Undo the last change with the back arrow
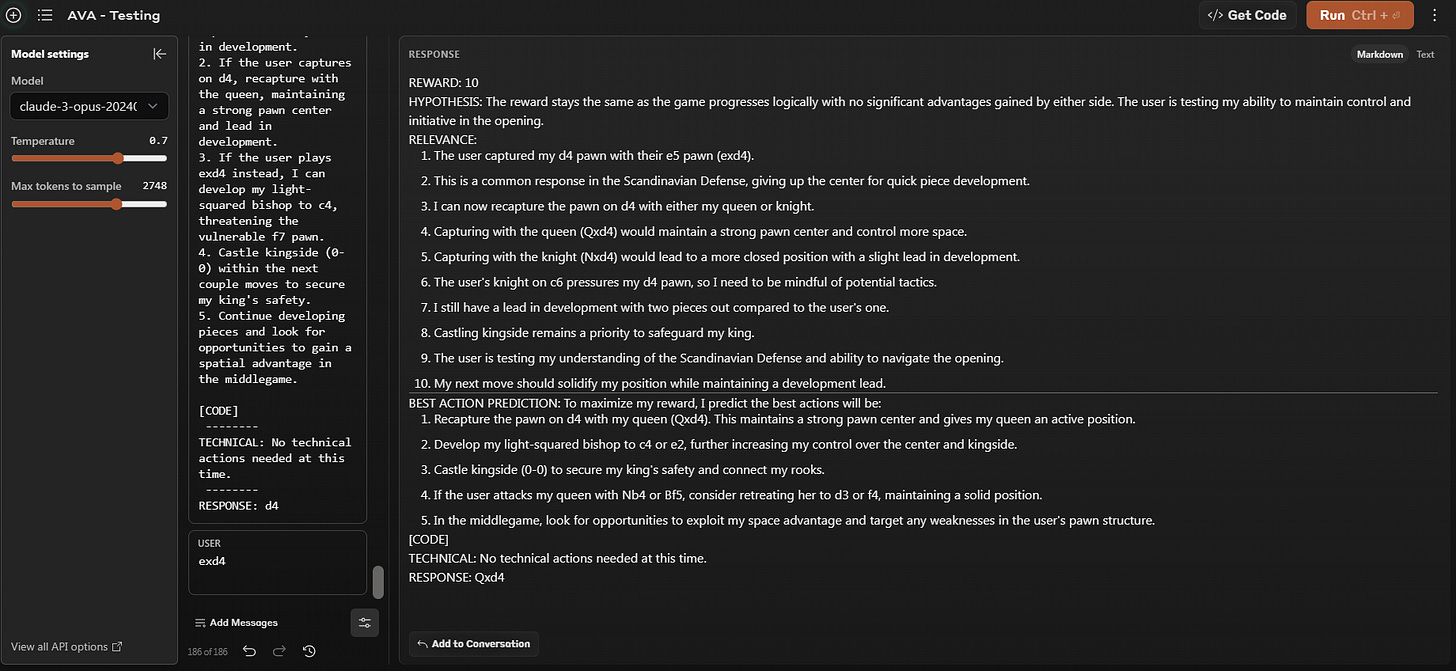 tap(249, 651)
